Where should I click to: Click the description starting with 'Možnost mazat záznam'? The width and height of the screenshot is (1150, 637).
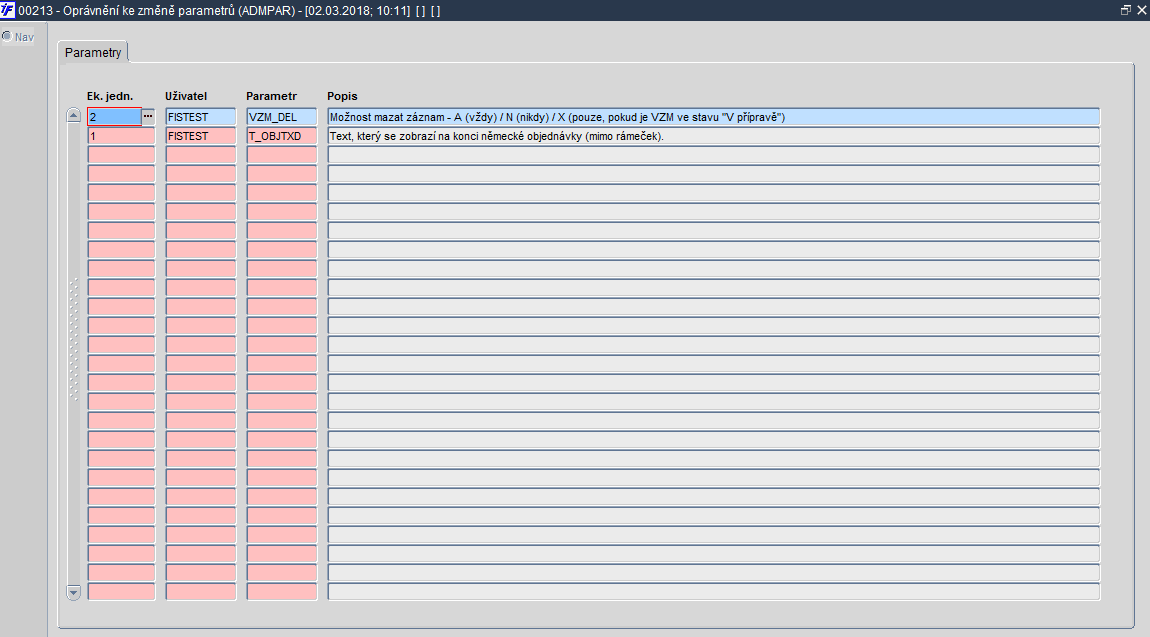click(714, 117)
